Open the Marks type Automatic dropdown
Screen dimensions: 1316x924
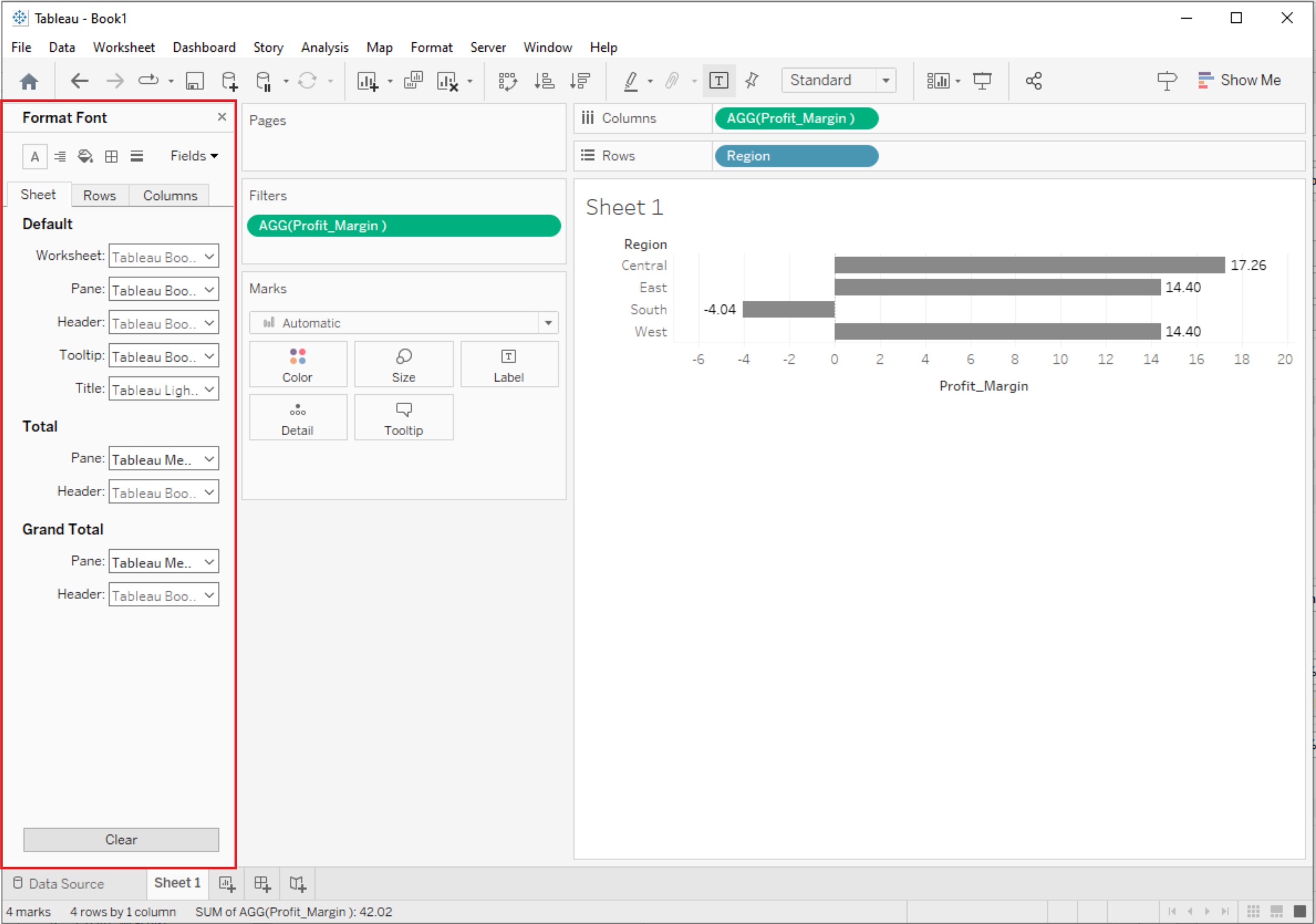[x=403, y=323]
